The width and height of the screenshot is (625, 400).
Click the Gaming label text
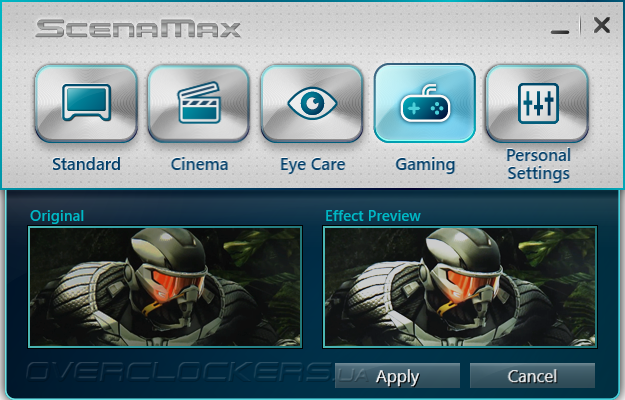point(425,165)
